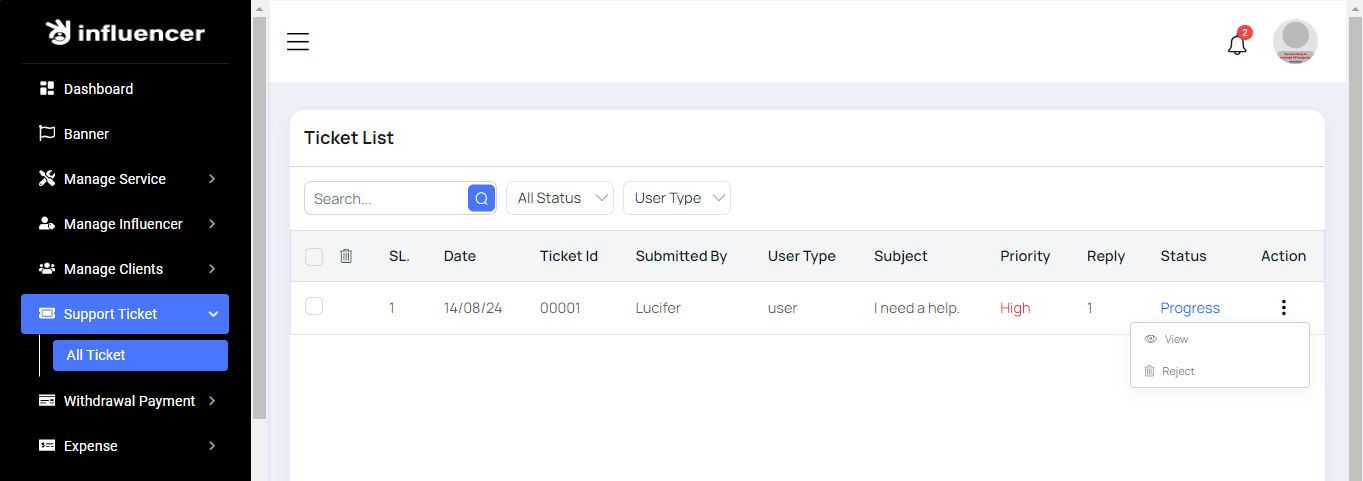Open Dashboard from the sidebar

click(x=98, y=89)
